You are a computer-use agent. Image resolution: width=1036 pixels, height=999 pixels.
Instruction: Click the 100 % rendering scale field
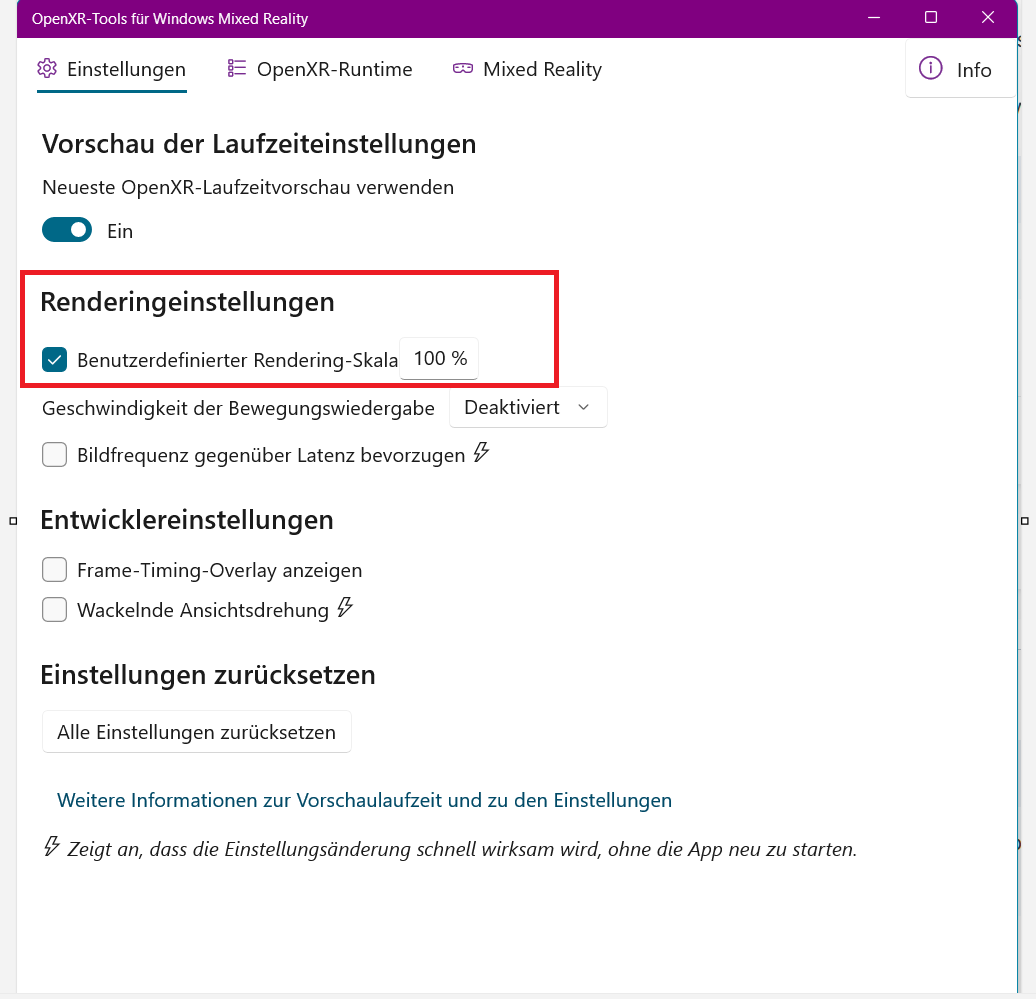point(439,358)
